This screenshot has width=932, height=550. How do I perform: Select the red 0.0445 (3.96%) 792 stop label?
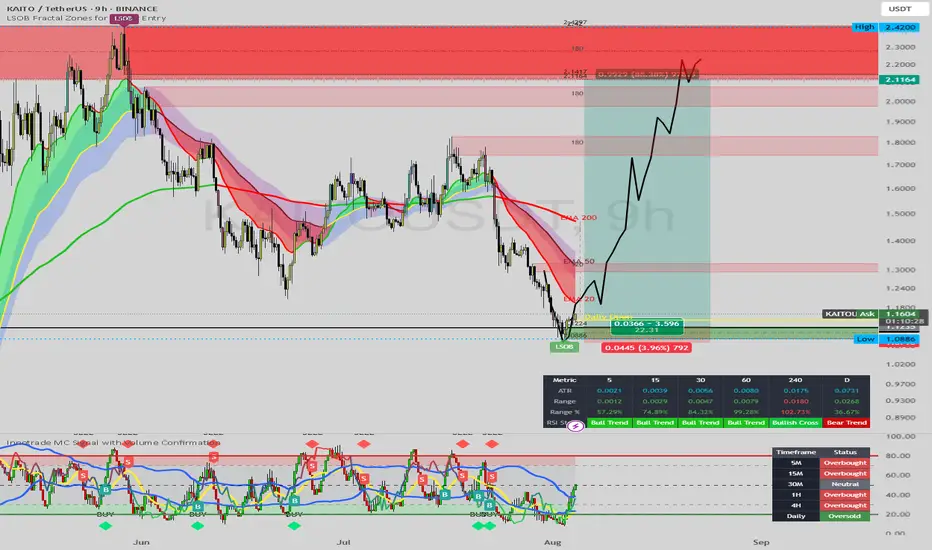[646, 348]
